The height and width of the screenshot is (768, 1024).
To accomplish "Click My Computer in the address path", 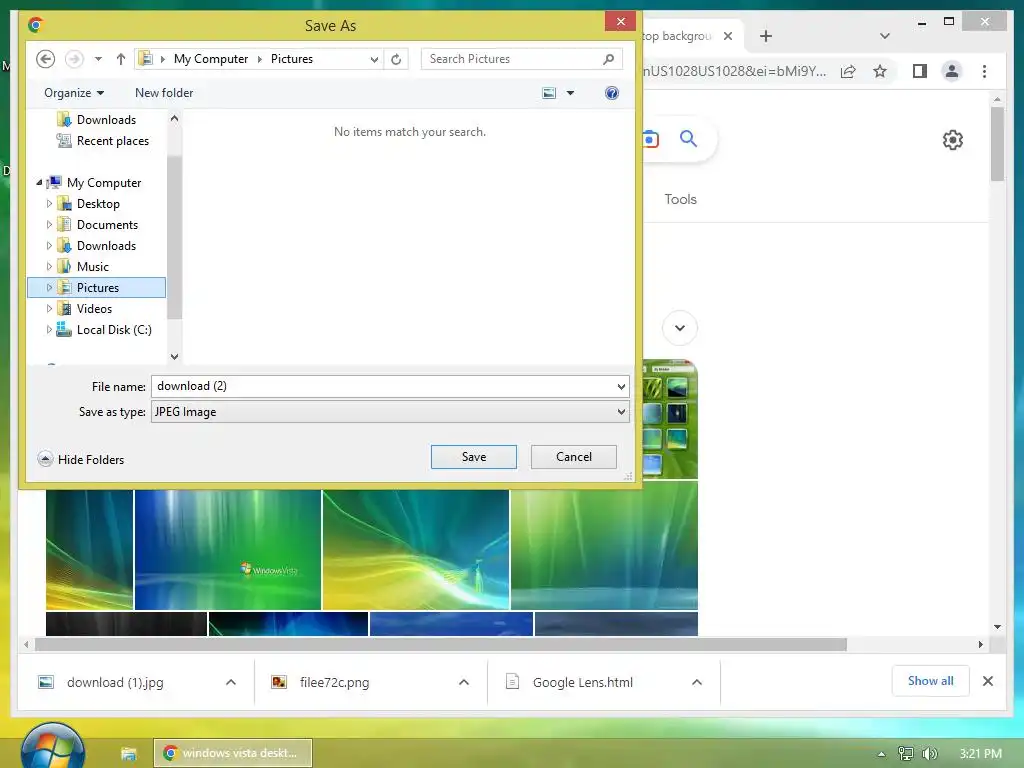I will click(211, 59).
